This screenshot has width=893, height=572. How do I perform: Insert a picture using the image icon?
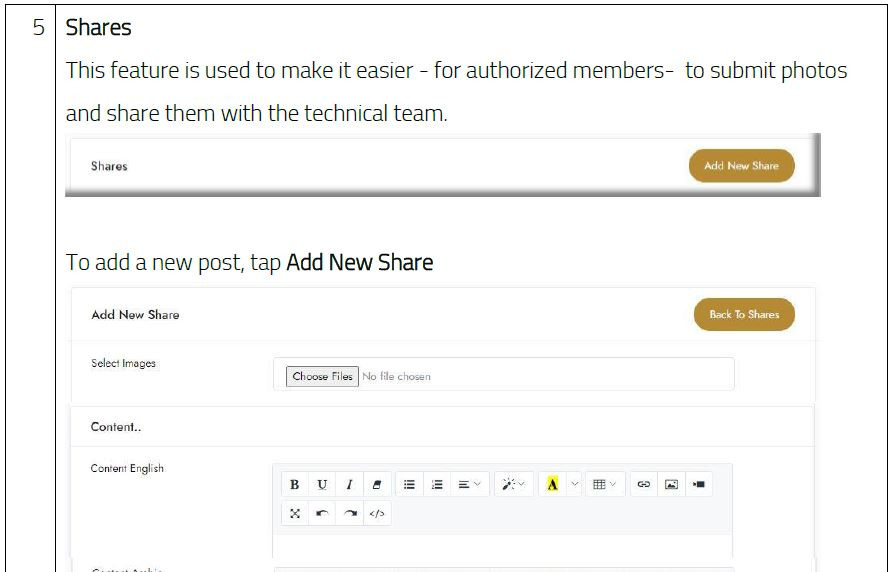coord(671,484)
